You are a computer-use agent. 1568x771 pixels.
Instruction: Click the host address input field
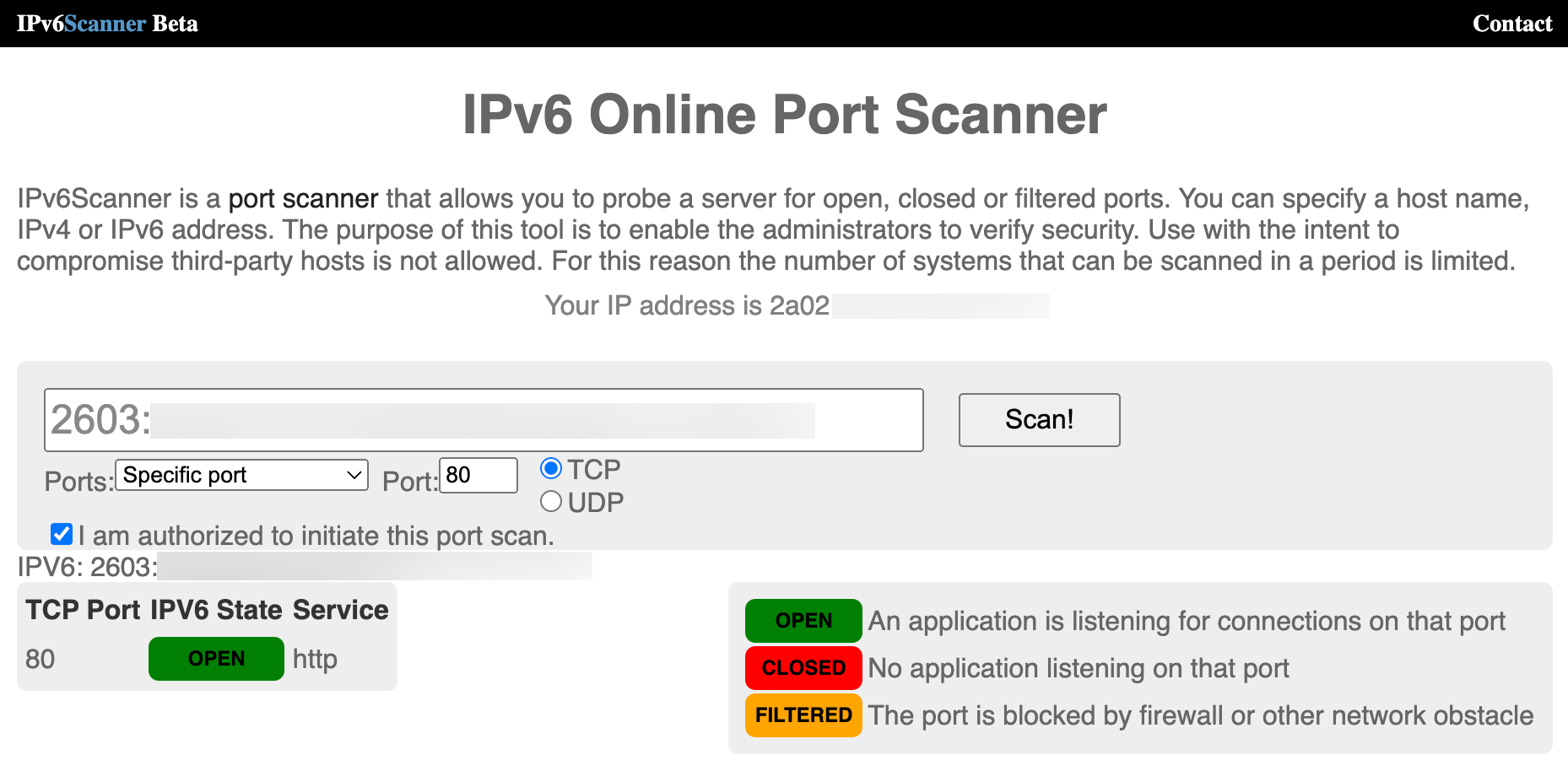tap(484, 420)
